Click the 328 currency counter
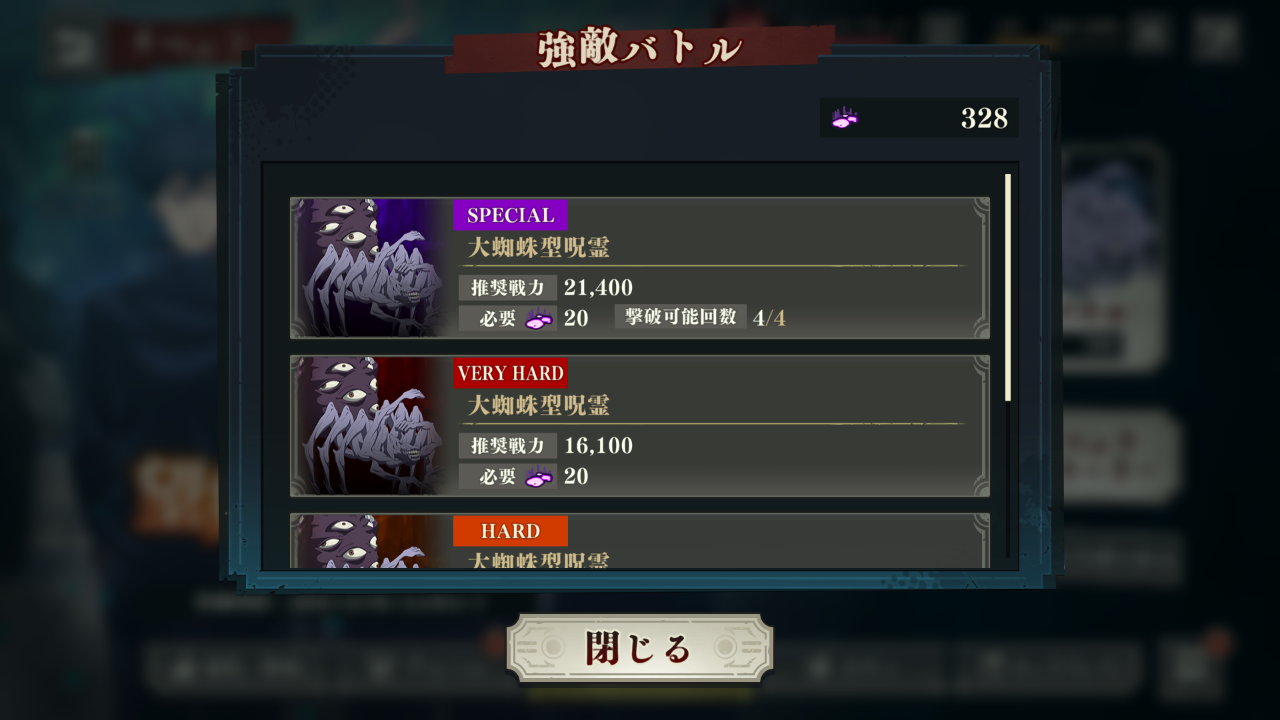This screenshot has width=1280, height=720. point(920,118)
